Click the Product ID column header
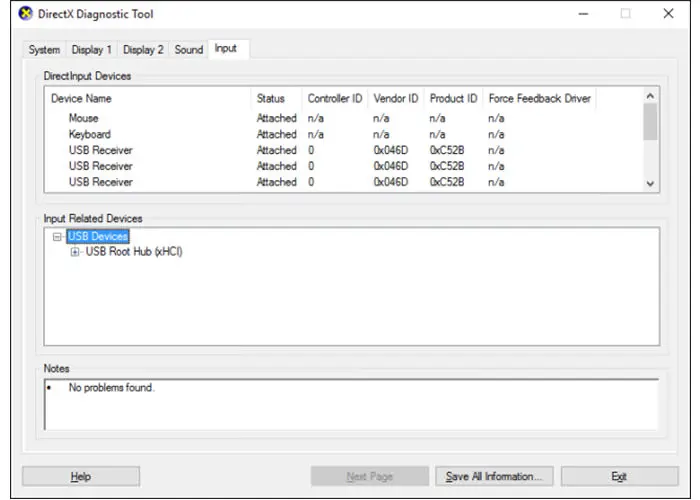700x500 pixels. [x=454, y=98]
